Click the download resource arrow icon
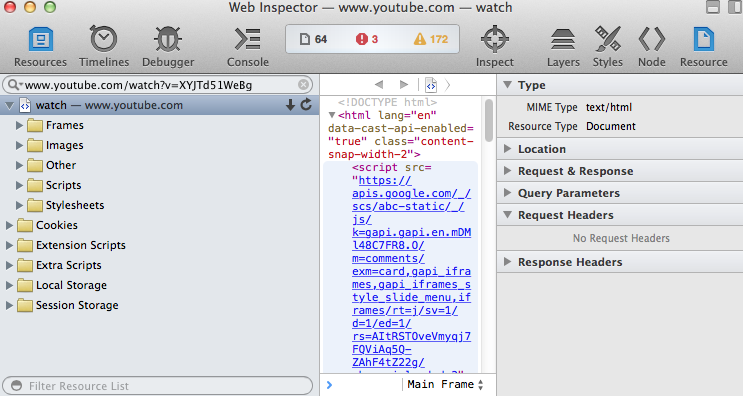This screenshot has width=743, height=396. (290, 105)
